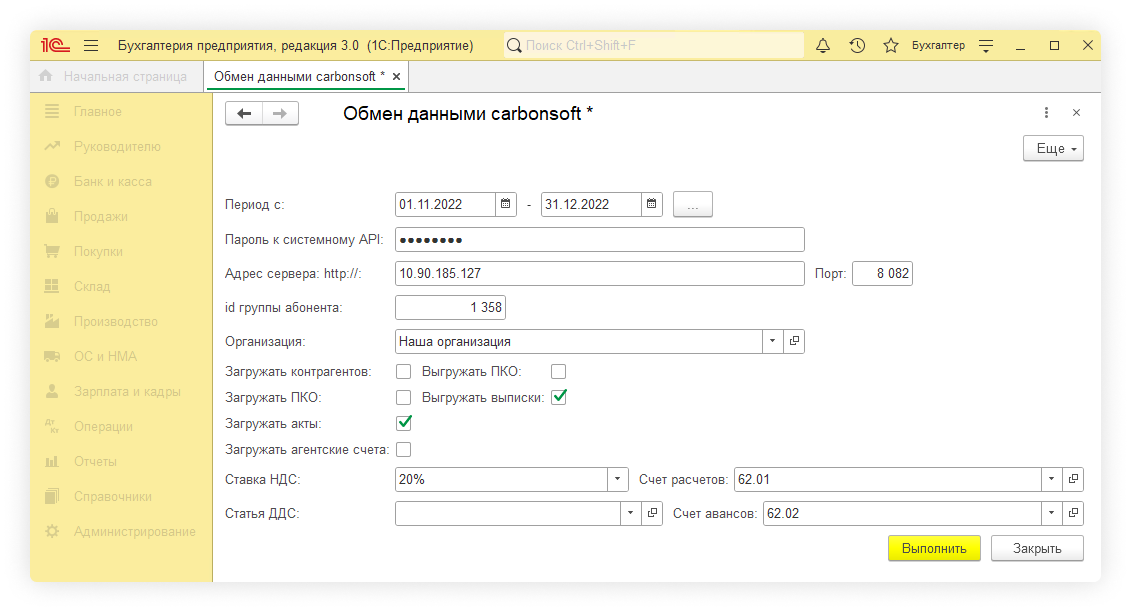Open calendar picker for end date

[652, 204]
